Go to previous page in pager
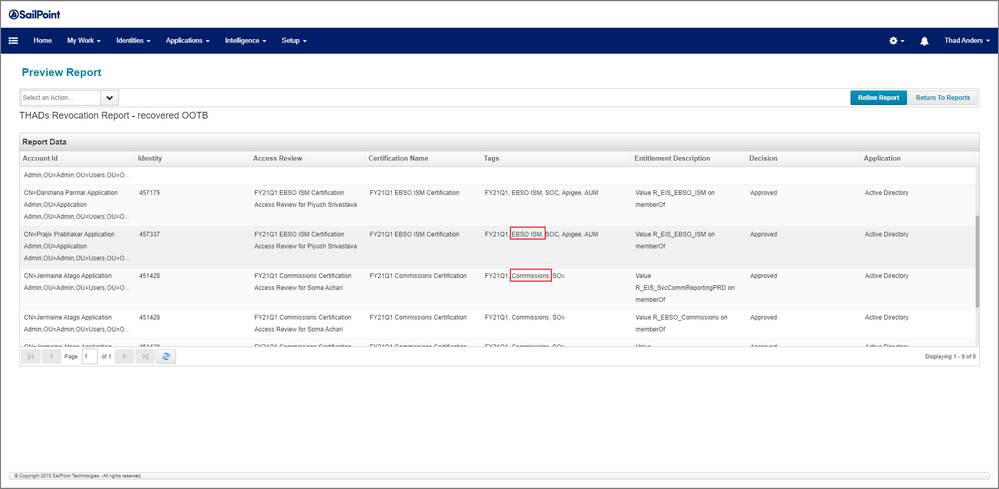This screenshot has width=999, height=489. point(53,356)
